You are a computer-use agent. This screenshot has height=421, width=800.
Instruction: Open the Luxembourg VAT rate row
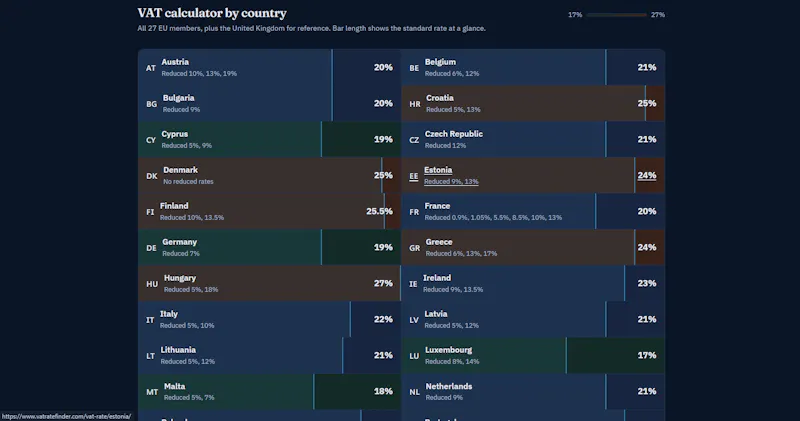[533, 355]
